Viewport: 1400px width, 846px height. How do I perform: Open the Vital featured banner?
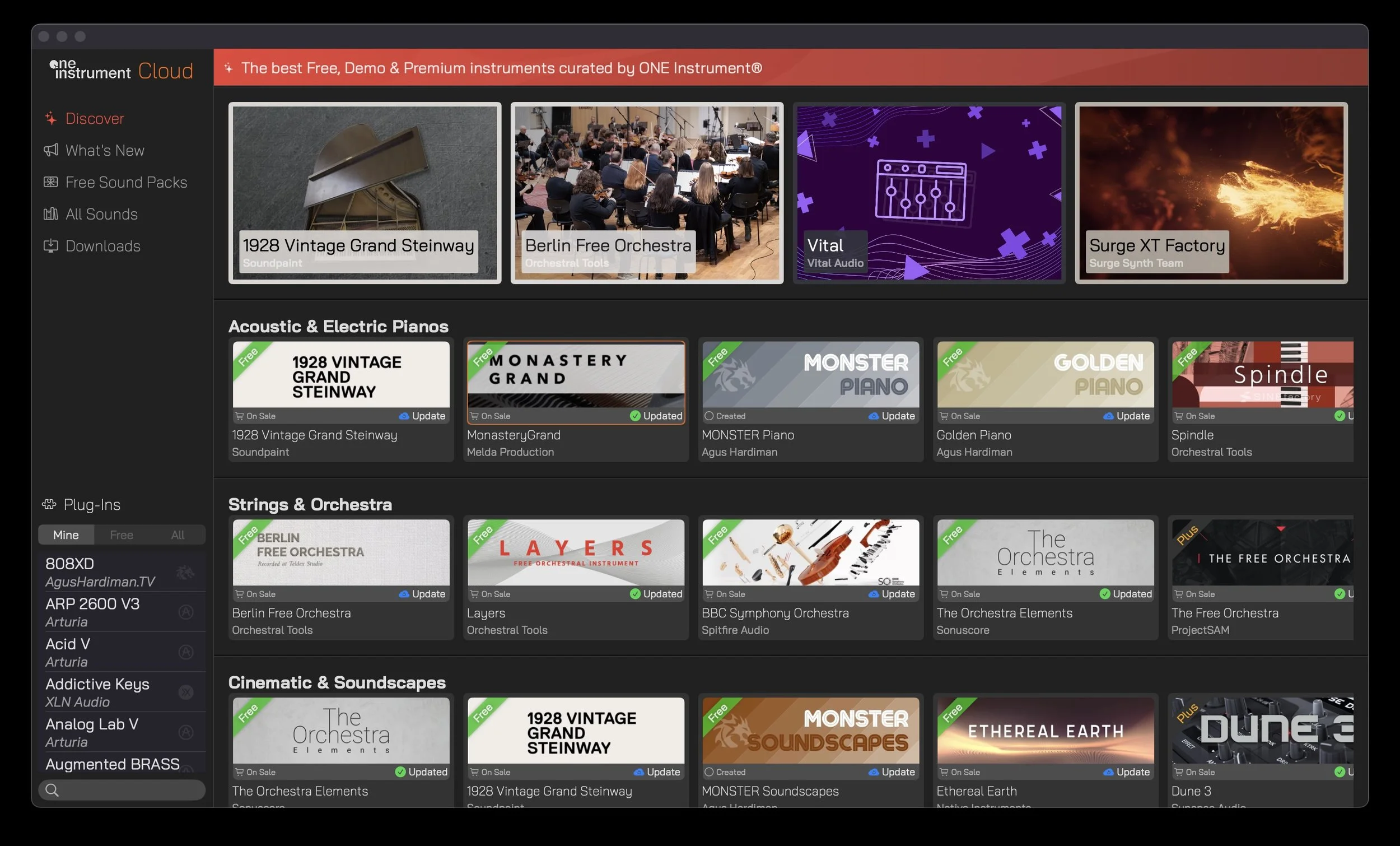928,193
